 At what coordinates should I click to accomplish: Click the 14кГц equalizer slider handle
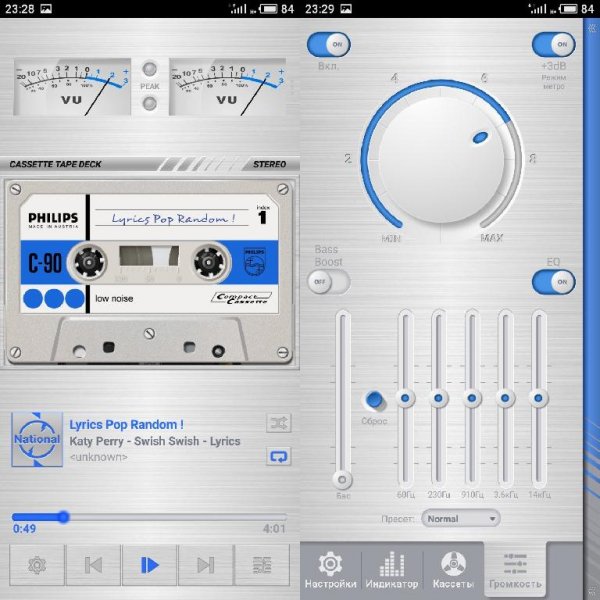coord(538,398)
